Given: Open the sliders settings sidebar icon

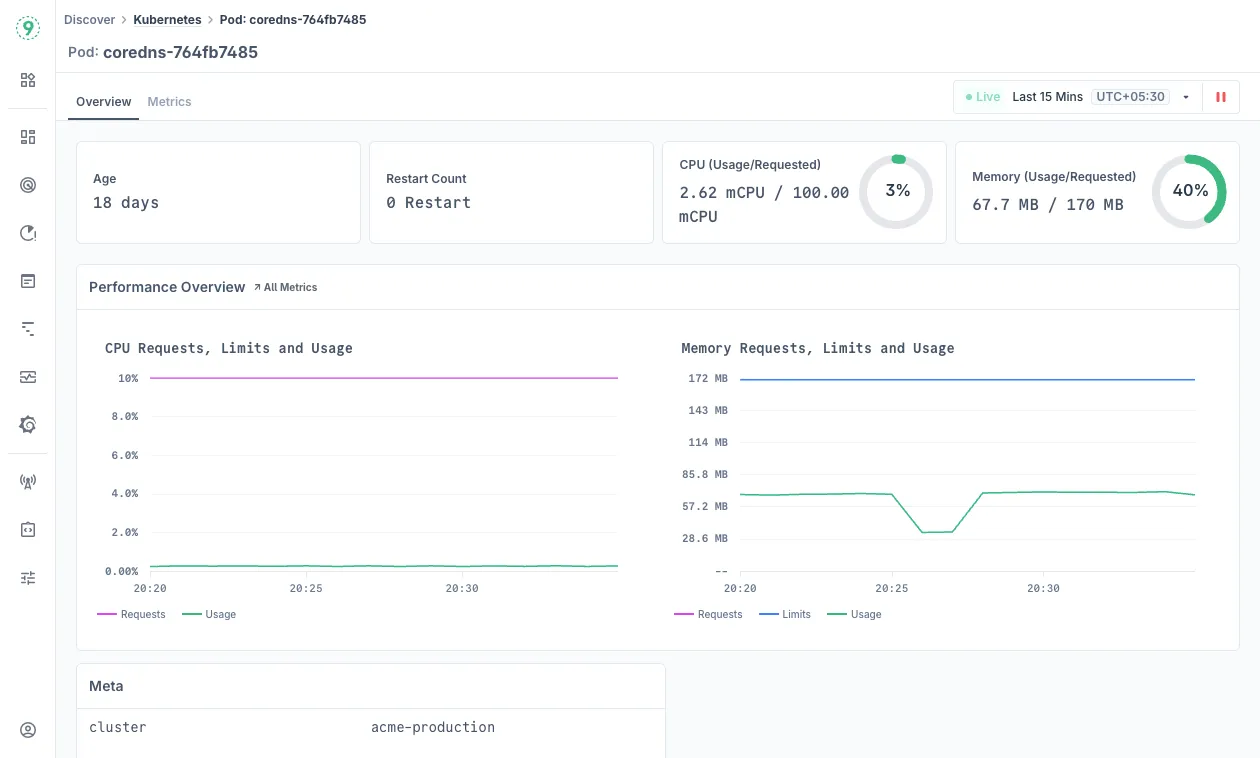Looking at the screenshot, I should (28, 578).
